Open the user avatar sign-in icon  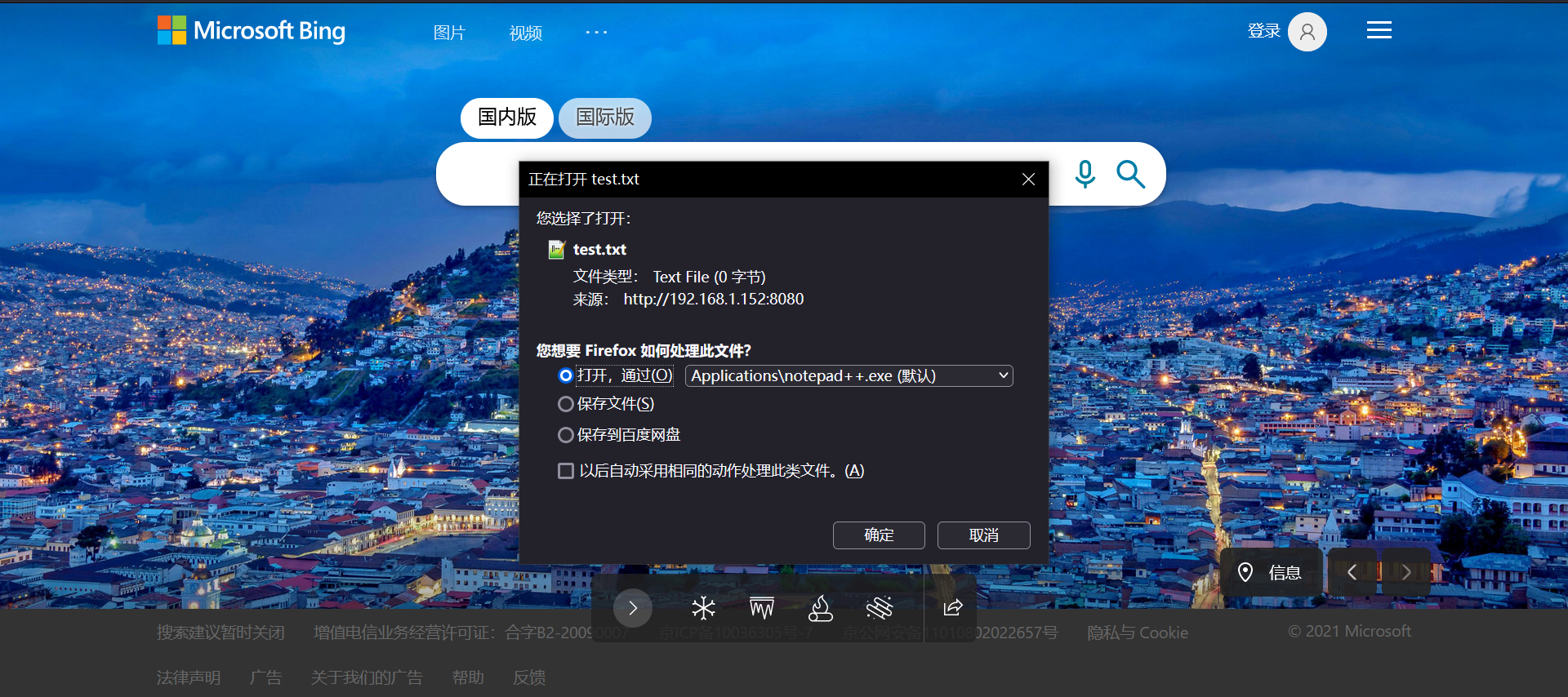click(x=1307, y=32)
